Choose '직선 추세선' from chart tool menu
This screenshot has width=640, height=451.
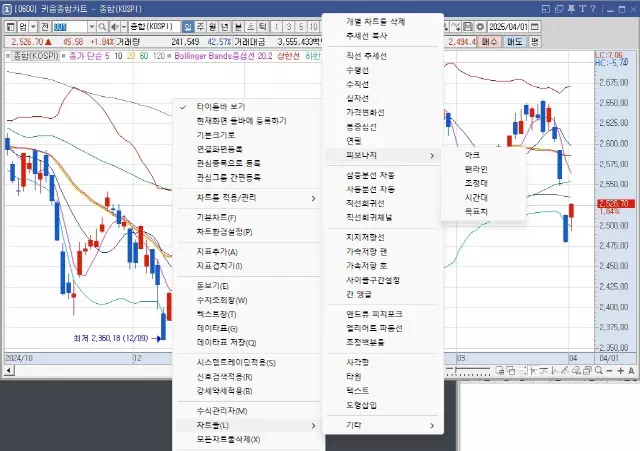click(x=382, y=56)
